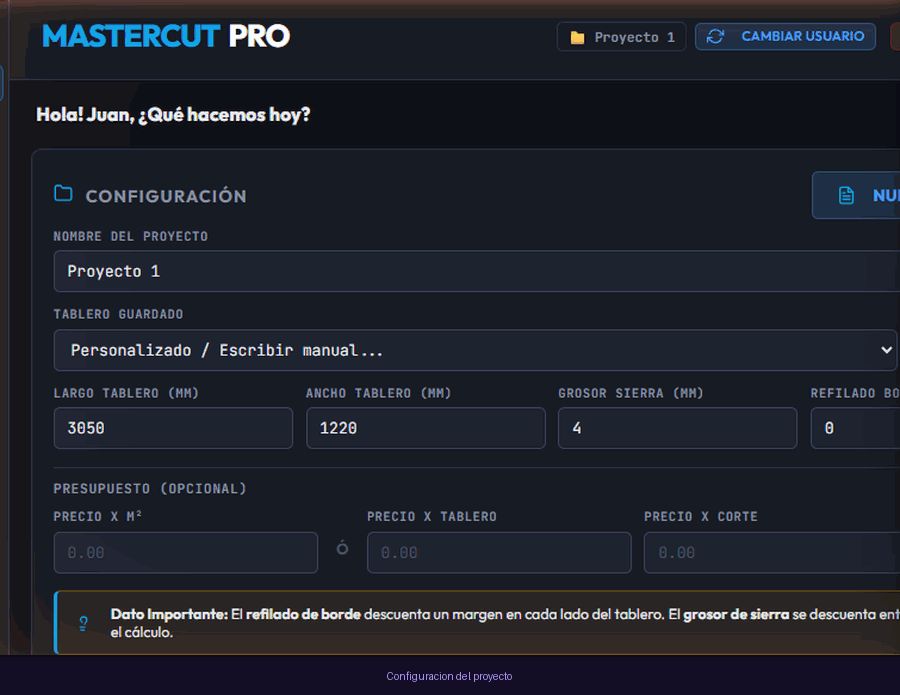Click the folder icon beside Proyecto 1 in the header

point(577,38)
